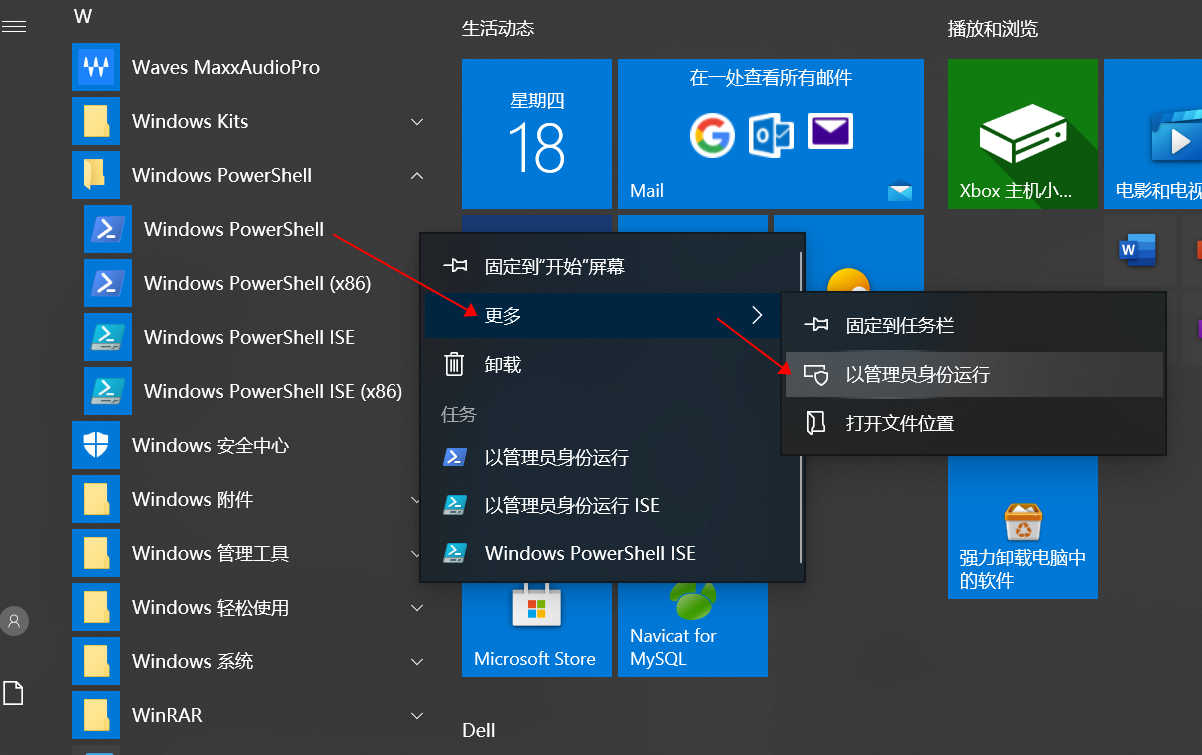Click the Dell group header

(x=479, y=730)
